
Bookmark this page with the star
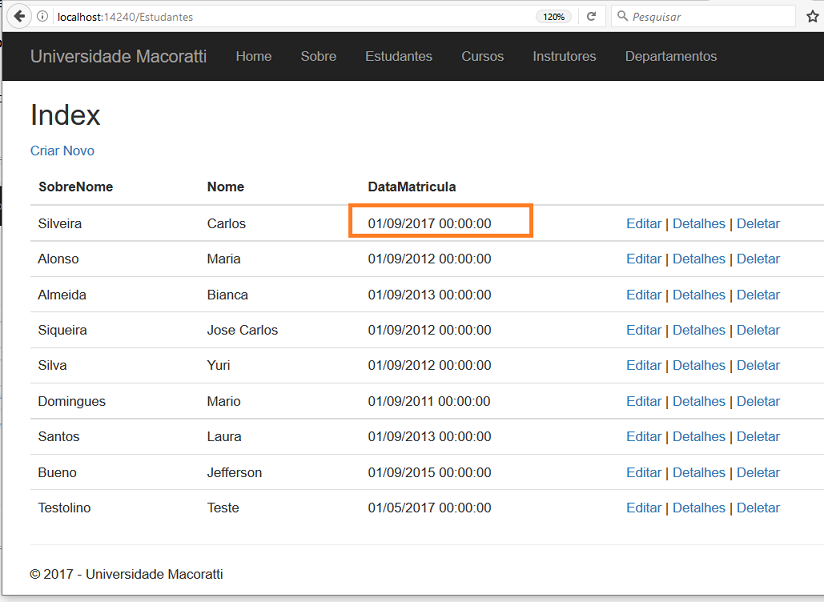point(812,16)
